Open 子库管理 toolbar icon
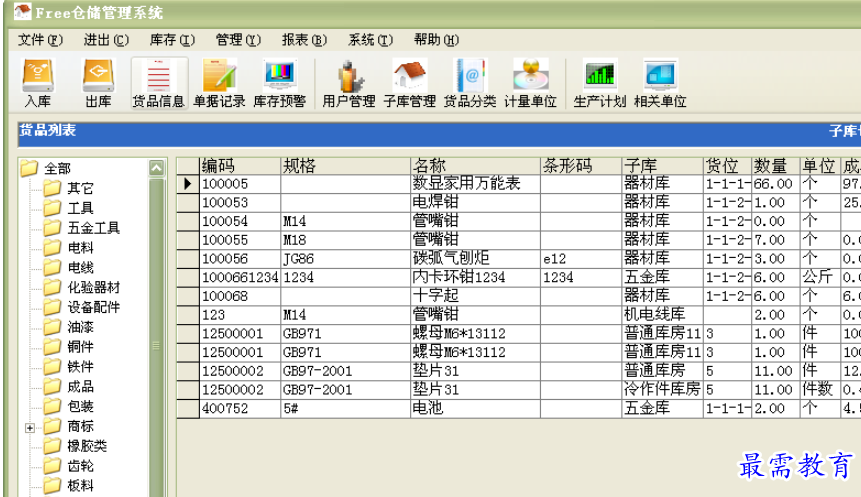 [409, 82]
